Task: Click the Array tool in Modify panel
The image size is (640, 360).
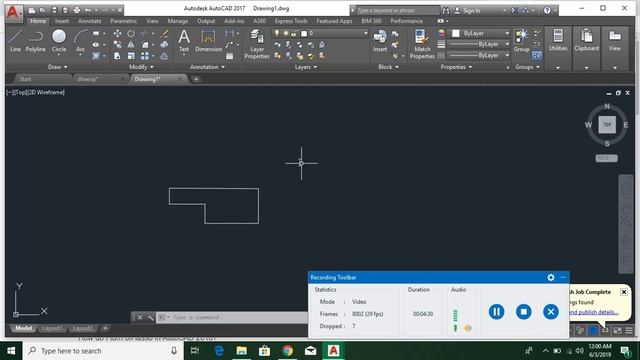Action: (x=145, y=56)
